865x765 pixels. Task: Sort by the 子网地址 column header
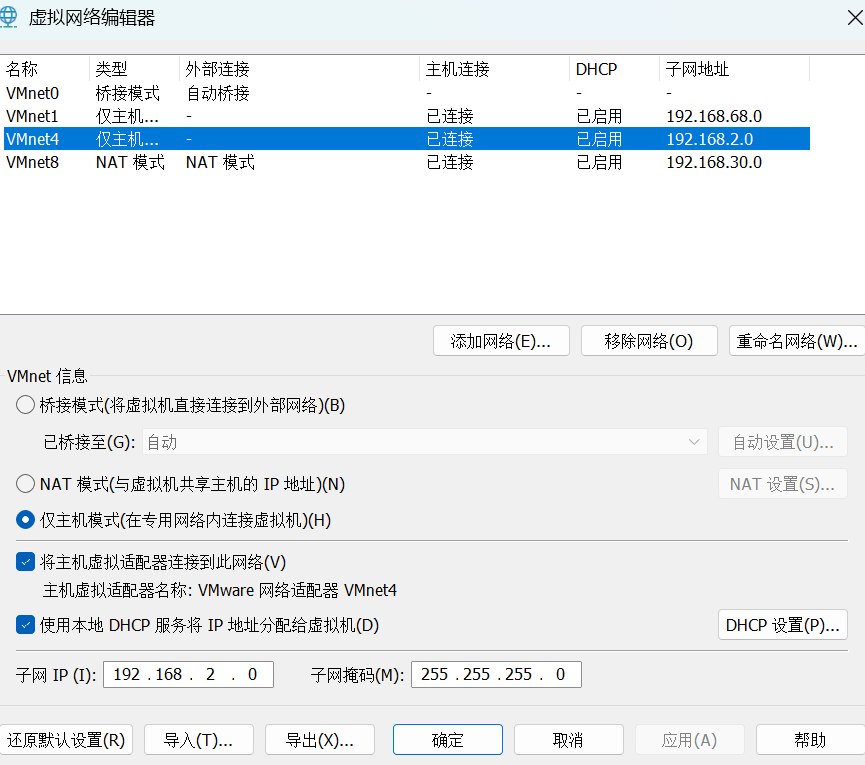point(735,69)
